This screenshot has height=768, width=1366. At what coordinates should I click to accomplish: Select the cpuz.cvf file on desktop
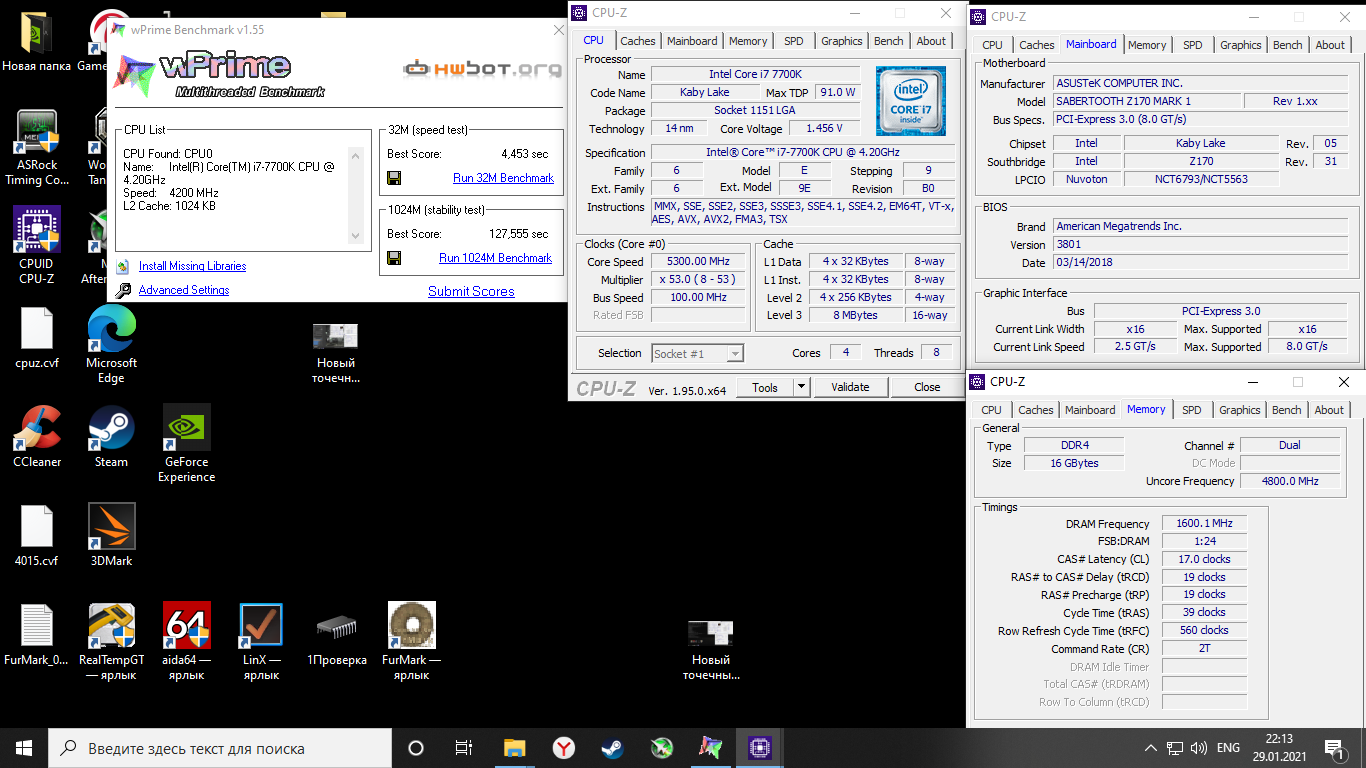[37, 338]
